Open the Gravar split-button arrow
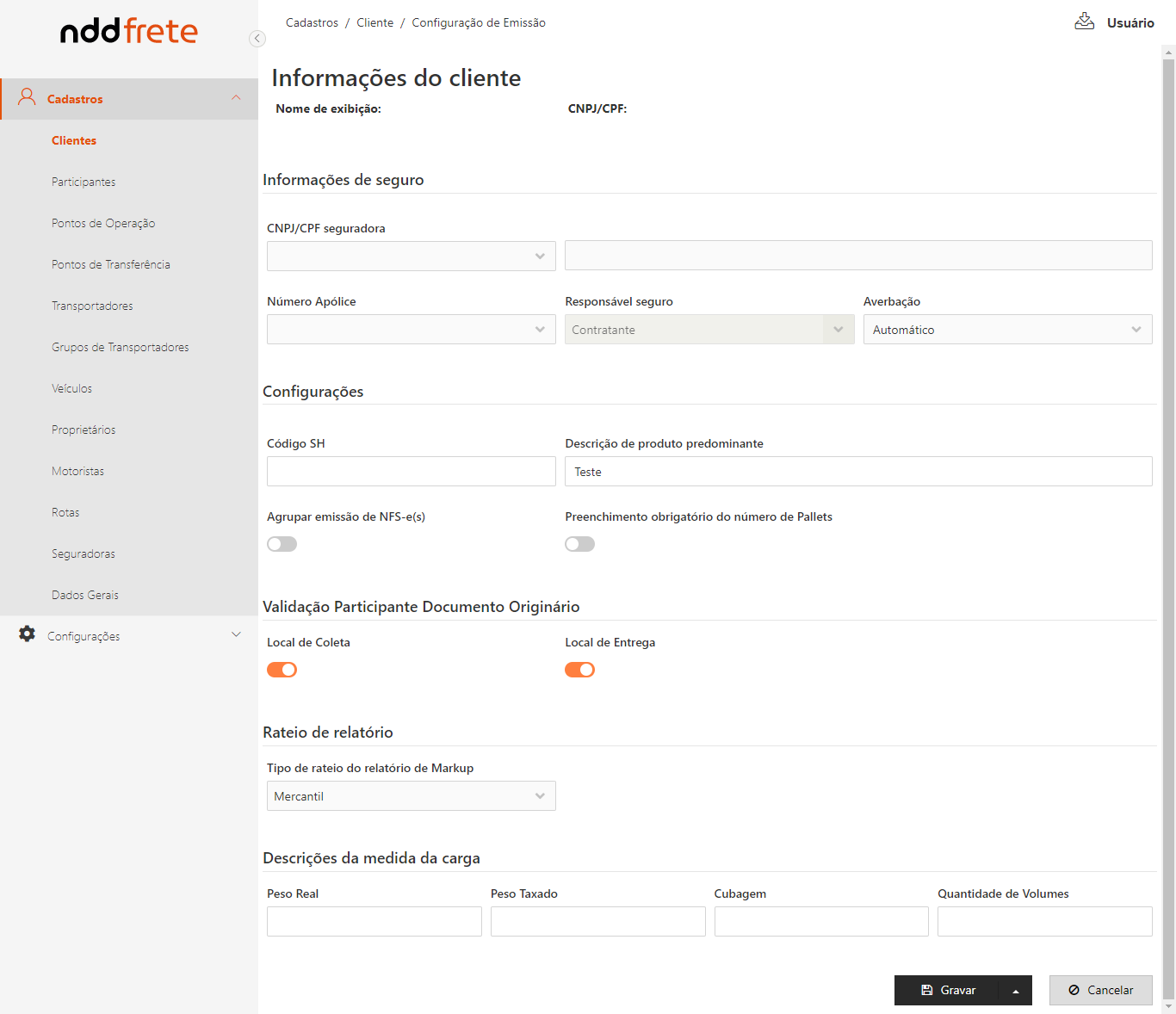This screenshot has width=1176, height=1014. [x=1015, y=991]
